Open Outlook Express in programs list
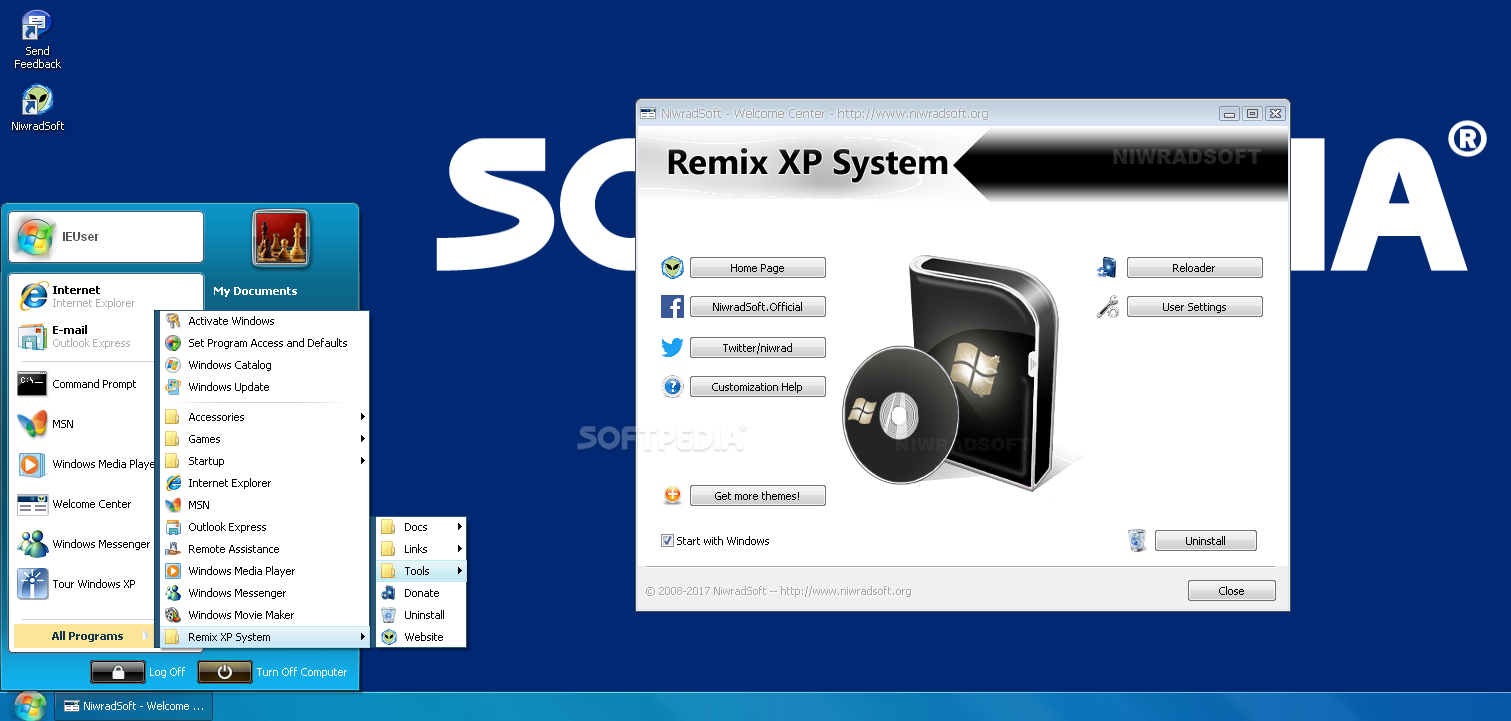This screenshot has width=1511, height=721. [x=265, y=527]
